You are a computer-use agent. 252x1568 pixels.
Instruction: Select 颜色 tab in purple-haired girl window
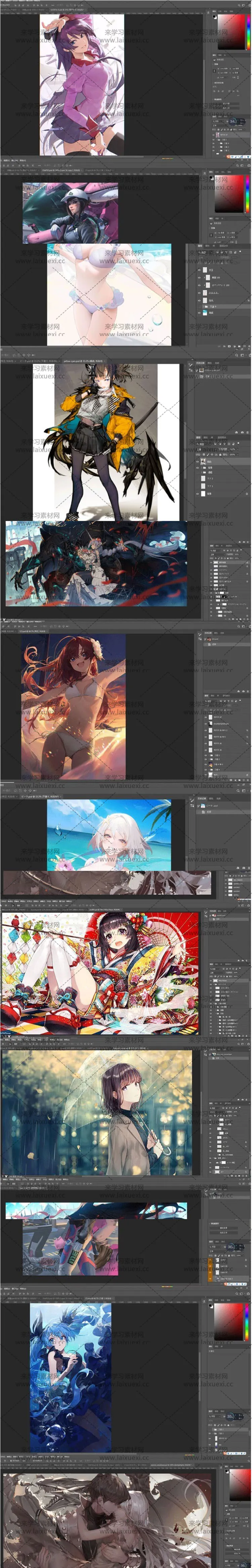(x=214, y=11)
